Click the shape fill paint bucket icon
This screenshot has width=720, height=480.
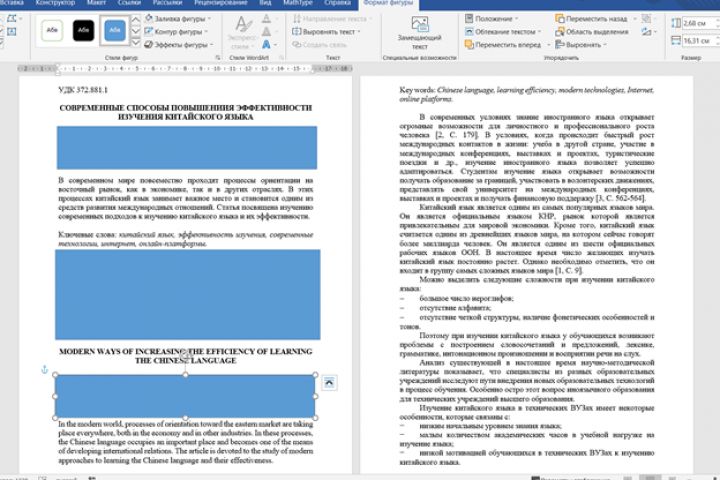[149, 18]
